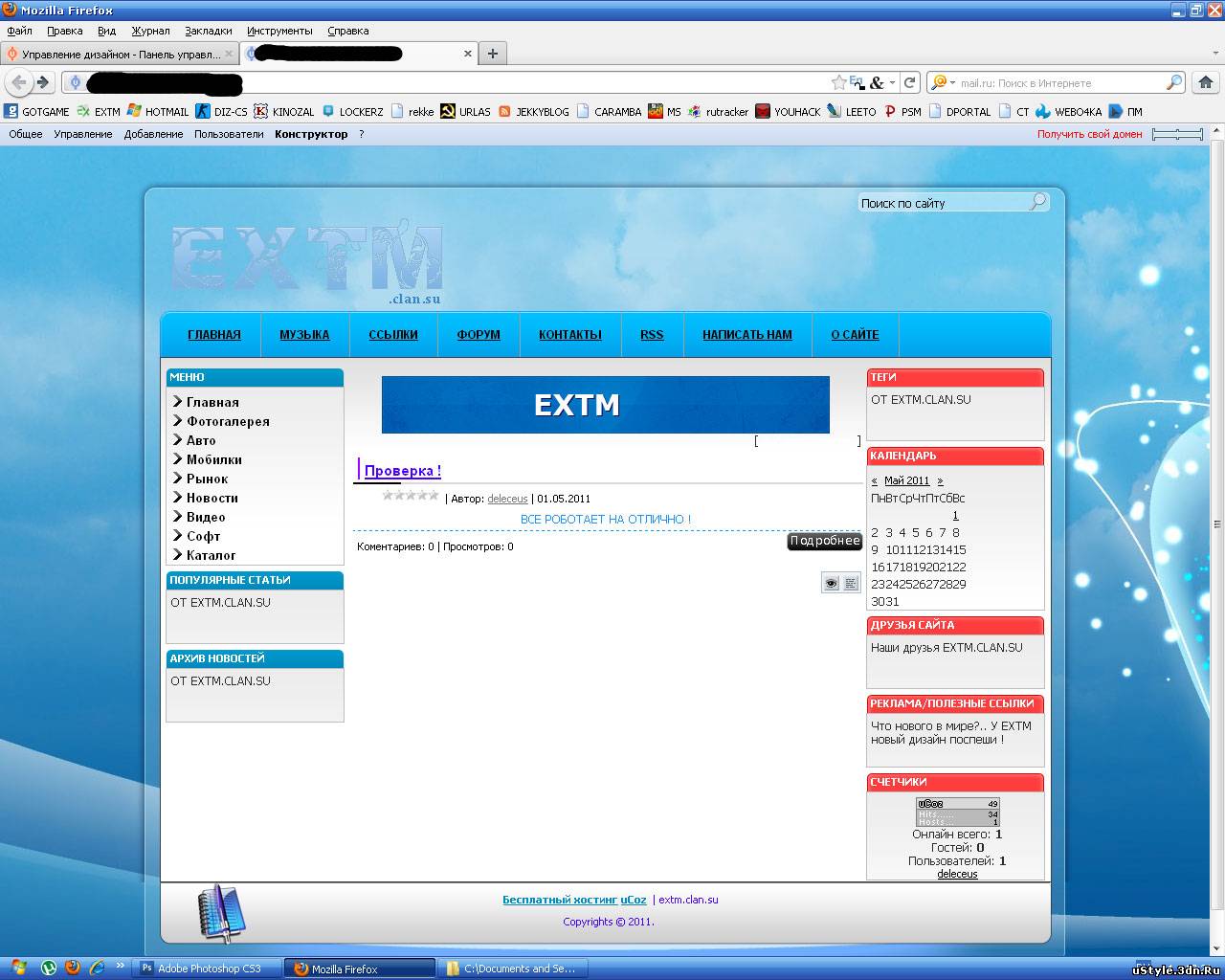The image size is (1225, 980).
Task: Open the Правка menu
Action: click(x=64, y=31)
